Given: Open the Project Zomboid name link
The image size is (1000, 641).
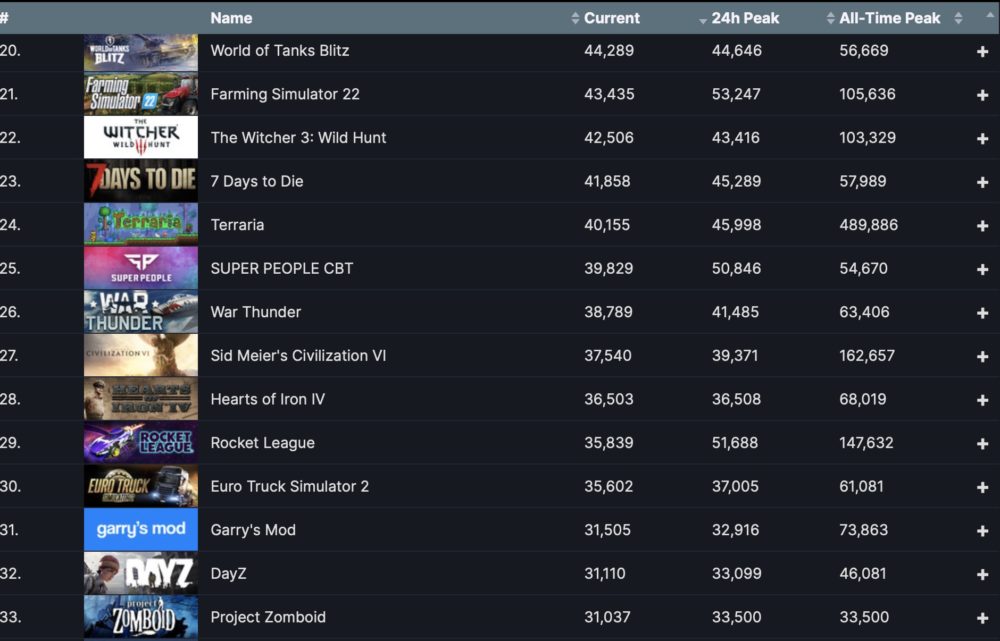Looking at the screenshot, I should (x=268, y=617).
